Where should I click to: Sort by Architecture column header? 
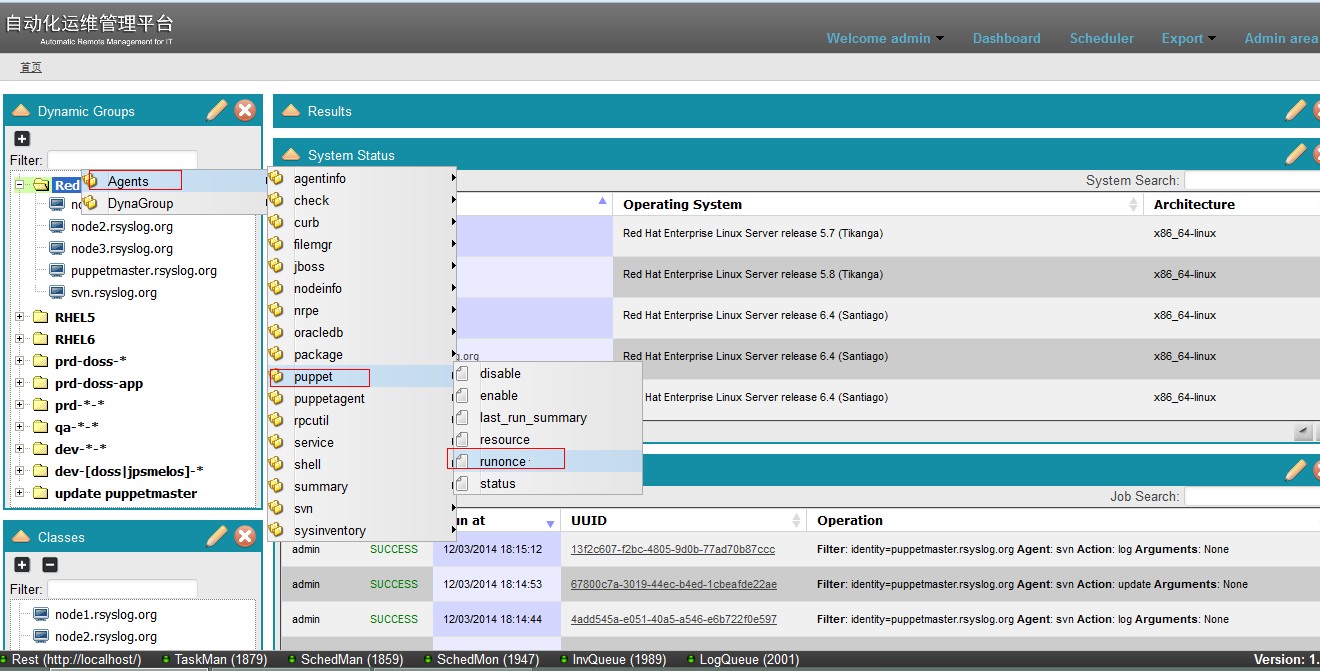point(1232,204)
